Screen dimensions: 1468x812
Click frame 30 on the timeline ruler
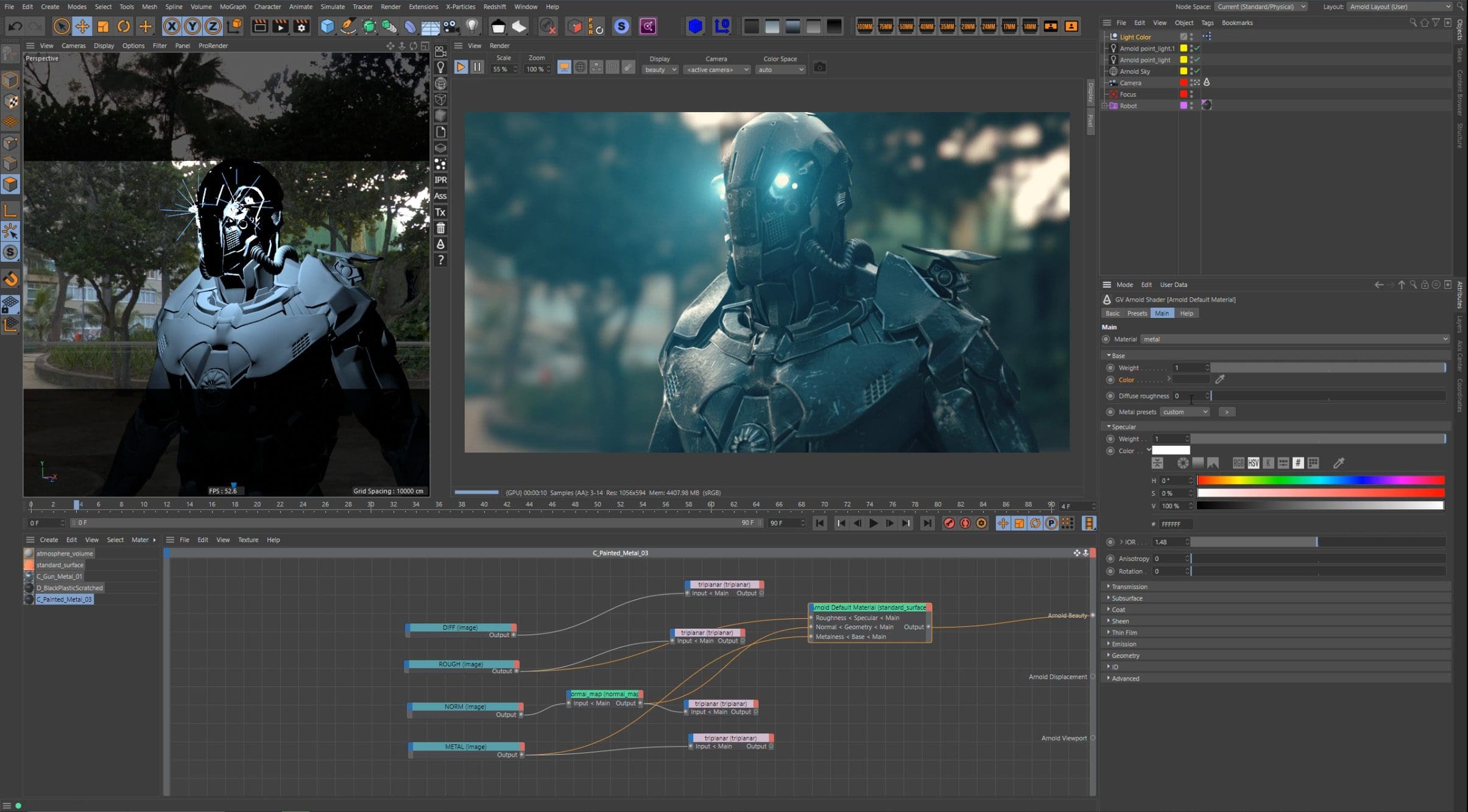[370, 504]
